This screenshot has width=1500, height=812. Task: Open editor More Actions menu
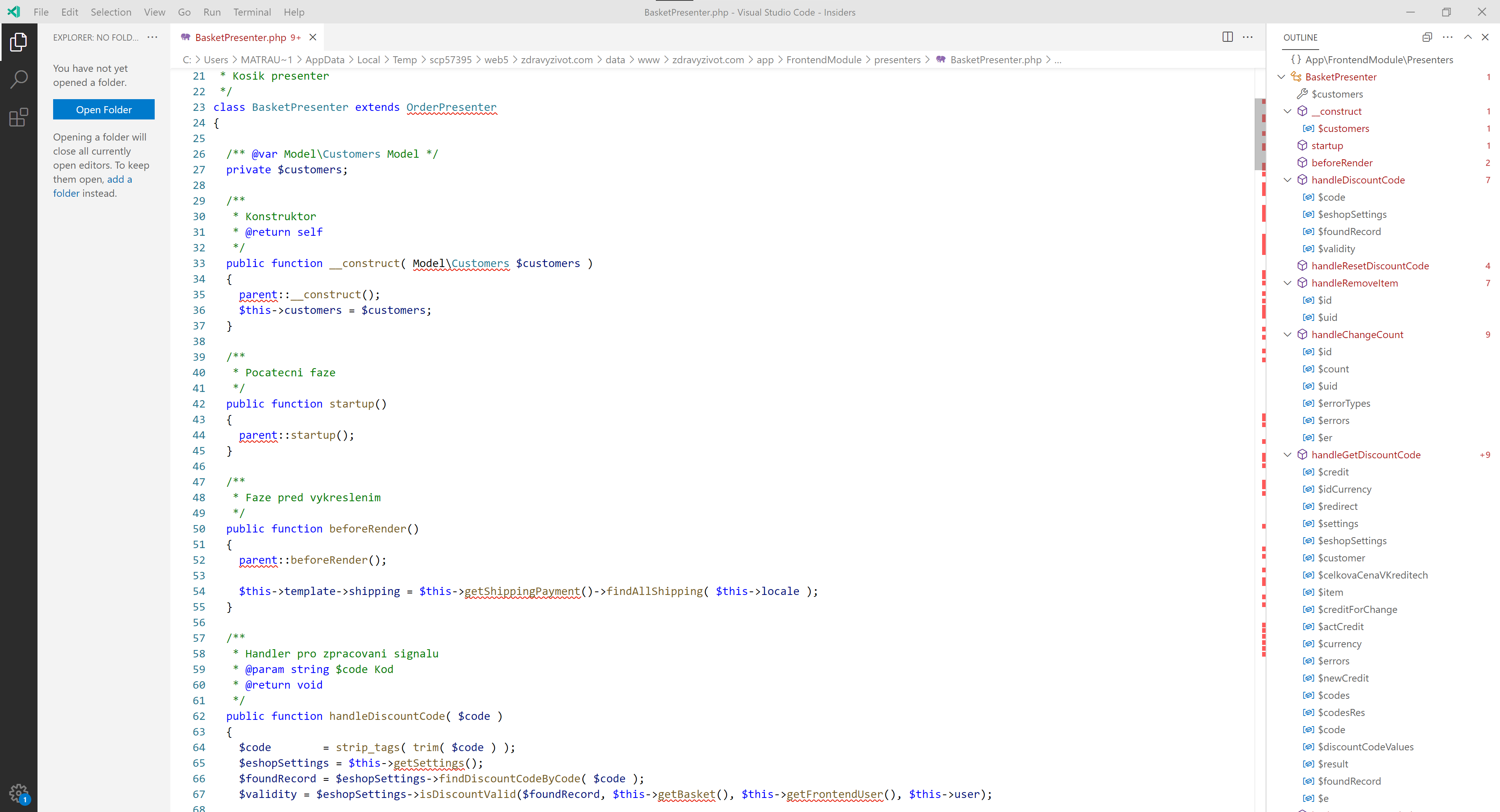pos(1248,37)
